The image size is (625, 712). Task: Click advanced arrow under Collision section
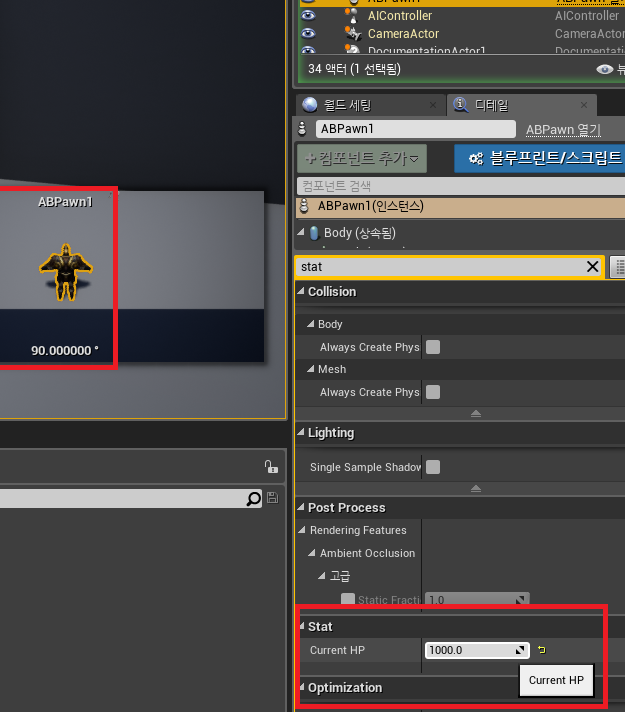coord(476,413)
